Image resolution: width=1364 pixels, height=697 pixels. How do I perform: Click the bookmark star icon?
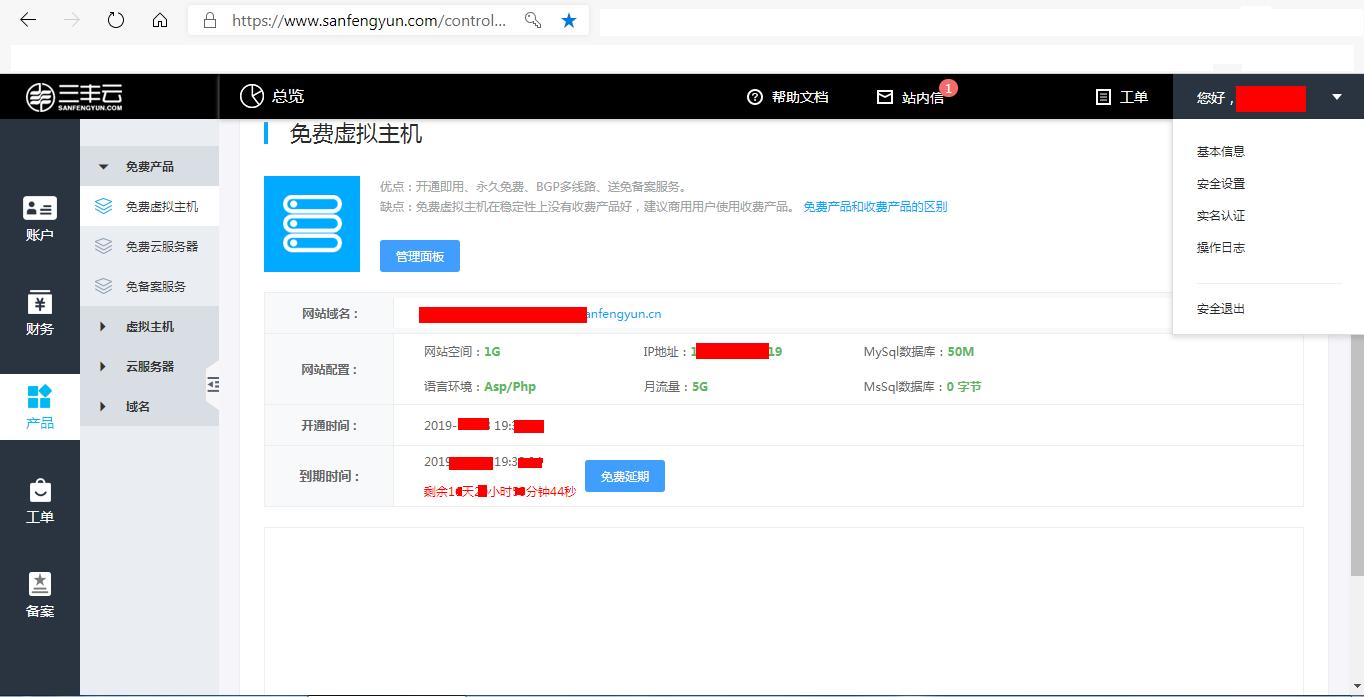pyautogui.click(x=569, y=20)
